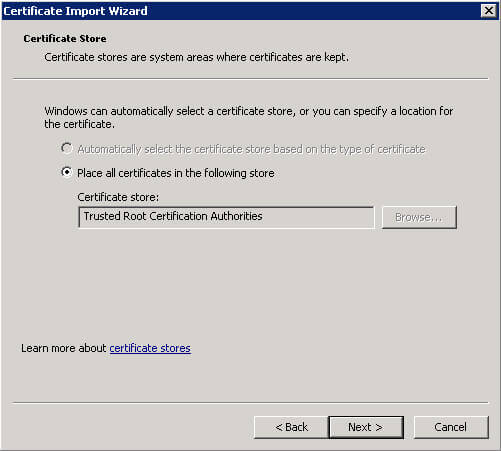Click 'Windows can automatically select' paragraph
The image size is (501, 451).
click(249, 117)
